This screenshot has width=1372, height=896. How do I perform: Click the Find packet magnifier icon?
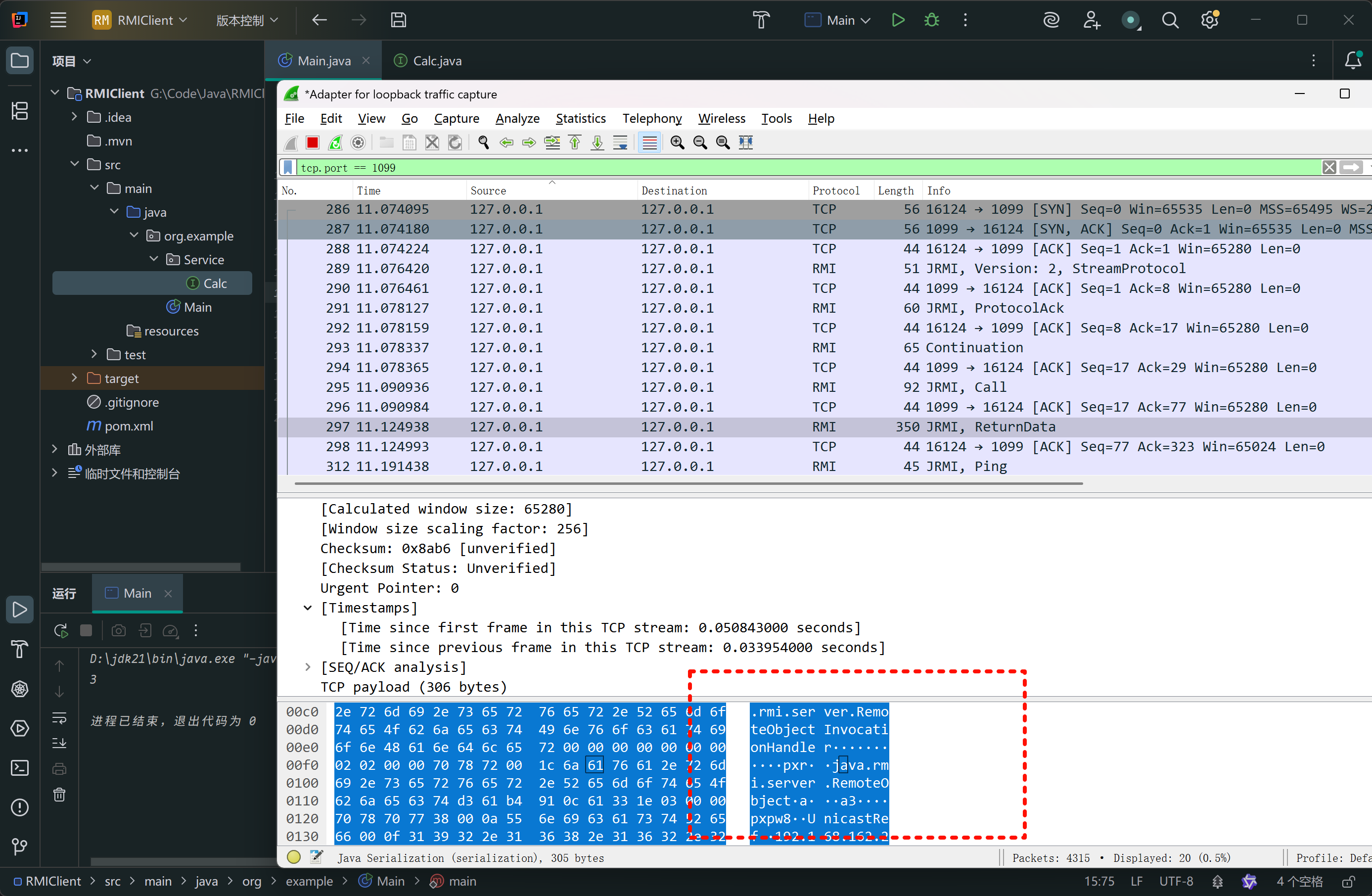[483, 142]
